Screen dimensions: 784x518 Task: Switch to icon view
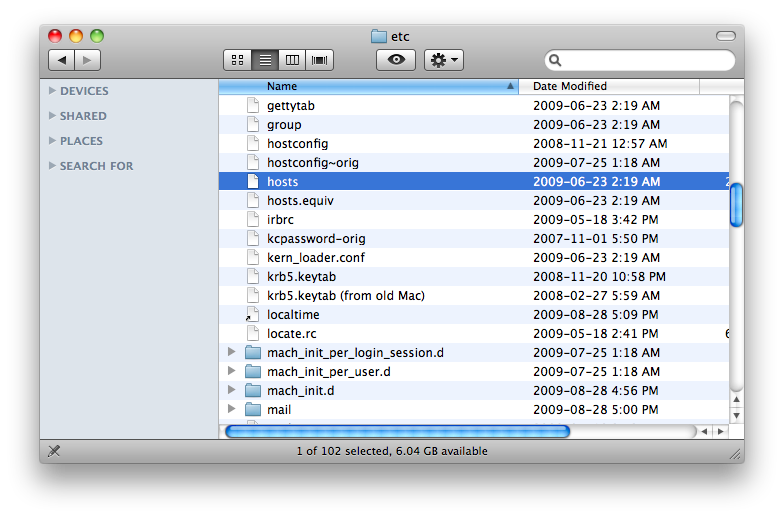point(238,60)
